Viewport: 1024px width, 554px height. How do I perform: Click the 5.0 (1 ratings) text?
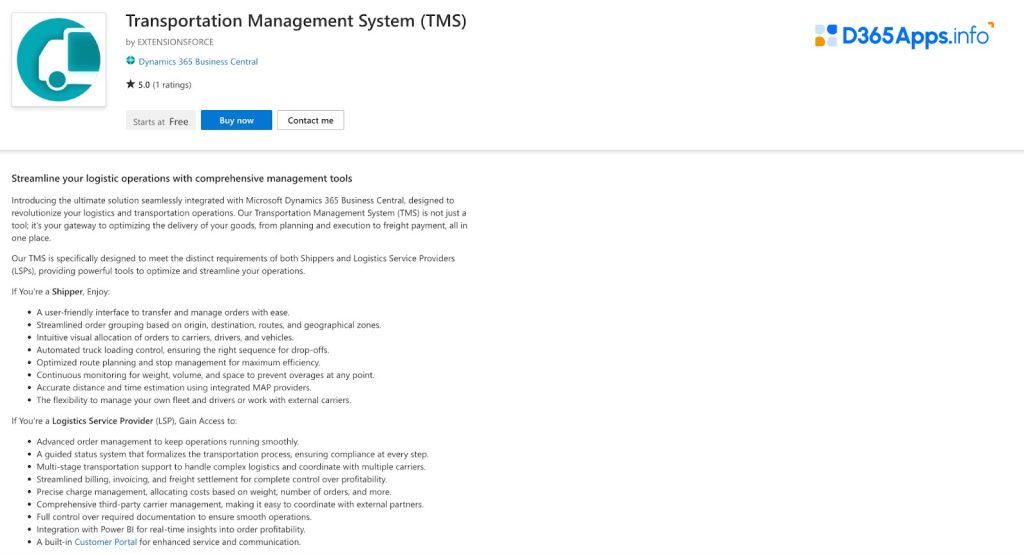click(165, 85)
